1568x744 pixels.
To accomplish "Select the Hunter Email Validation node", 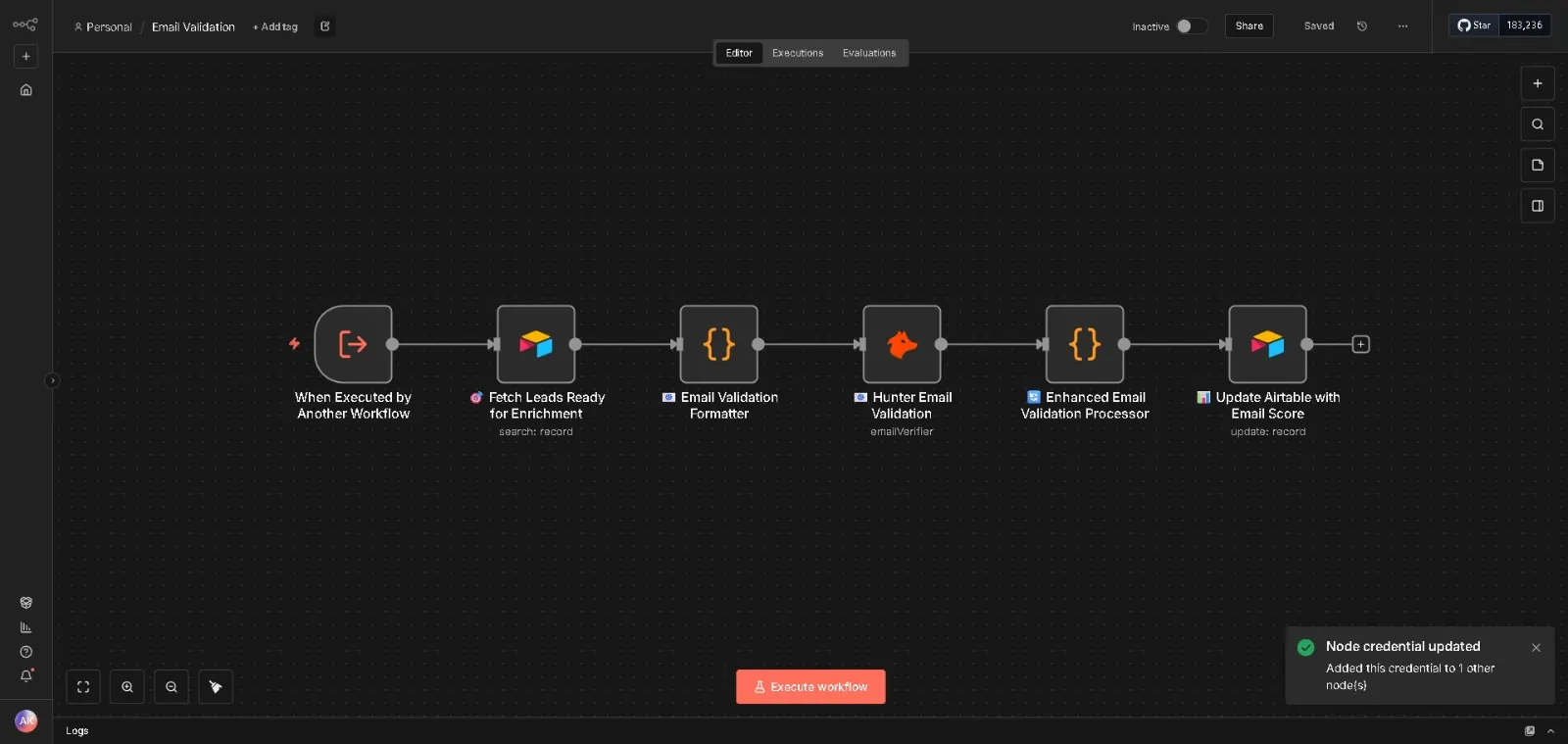I will (x=902, y=344).
